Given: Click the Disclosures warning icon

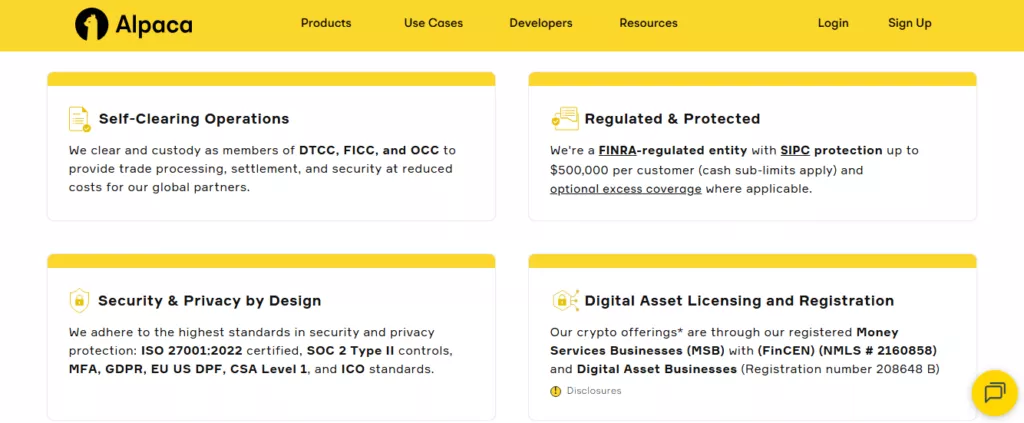Looking at the screenshot, I should click(x=556, y=391).
